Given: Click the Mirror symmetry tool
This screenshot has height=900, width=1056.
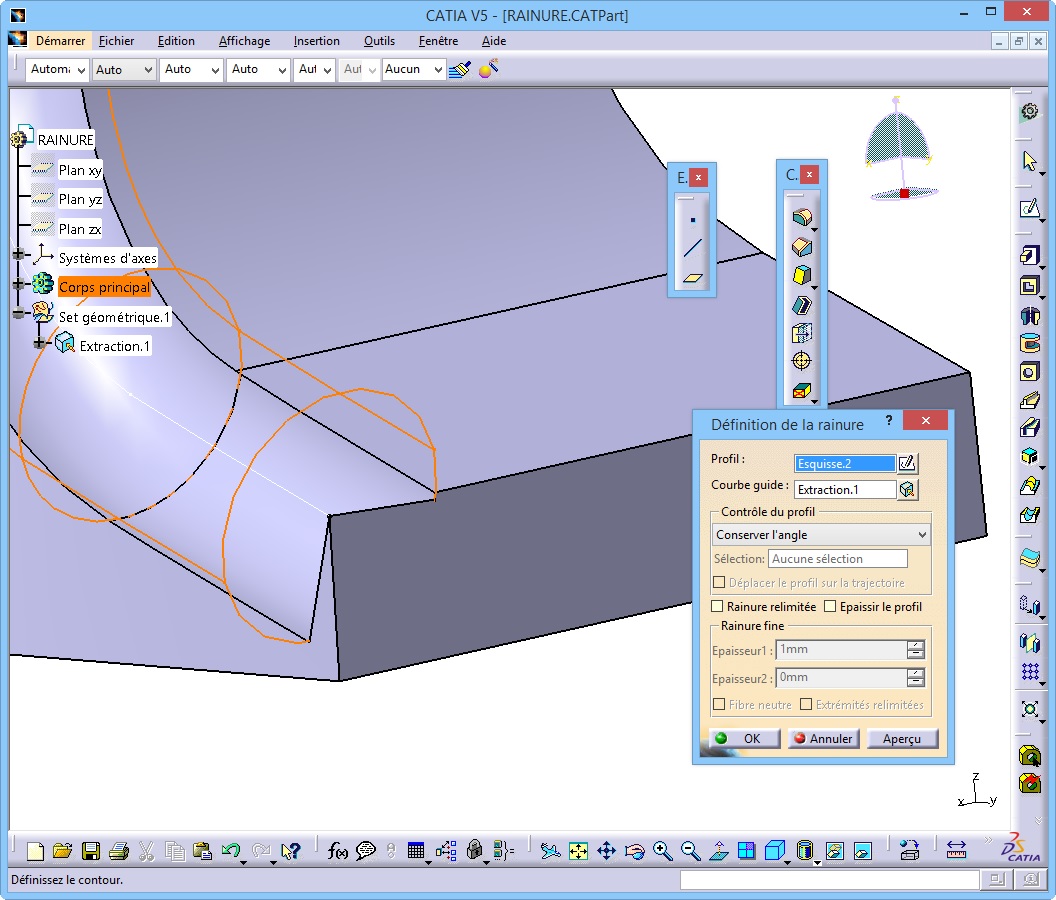Looking at the screenshot, I should click(1029, 643).
